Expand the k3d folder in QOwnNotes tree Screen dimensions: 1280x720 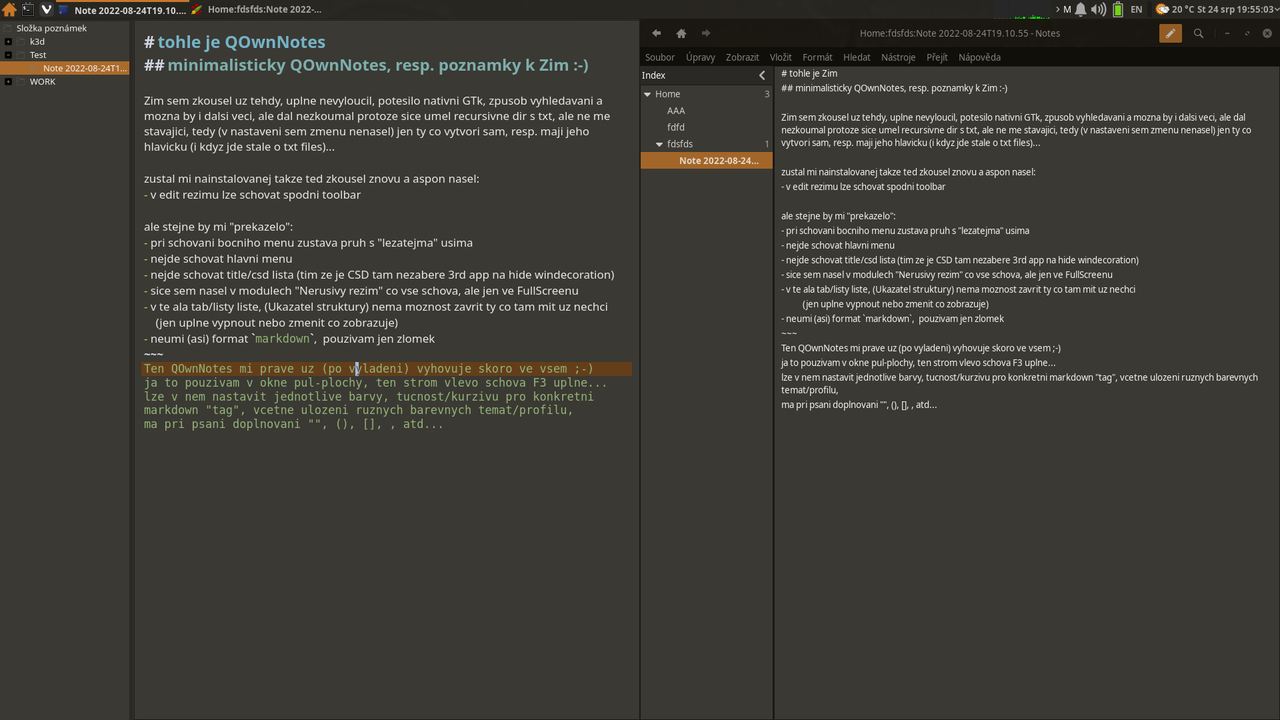pos(8,42)
